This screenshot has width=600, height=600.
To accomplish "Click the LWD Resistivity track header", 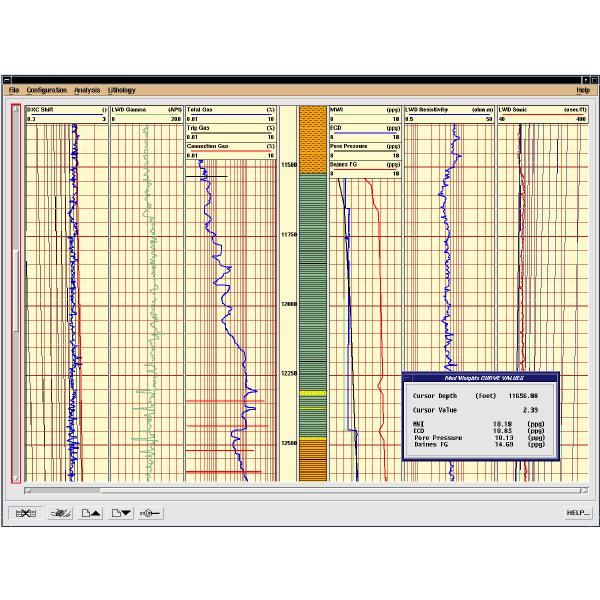I will (x=449, y=109).
